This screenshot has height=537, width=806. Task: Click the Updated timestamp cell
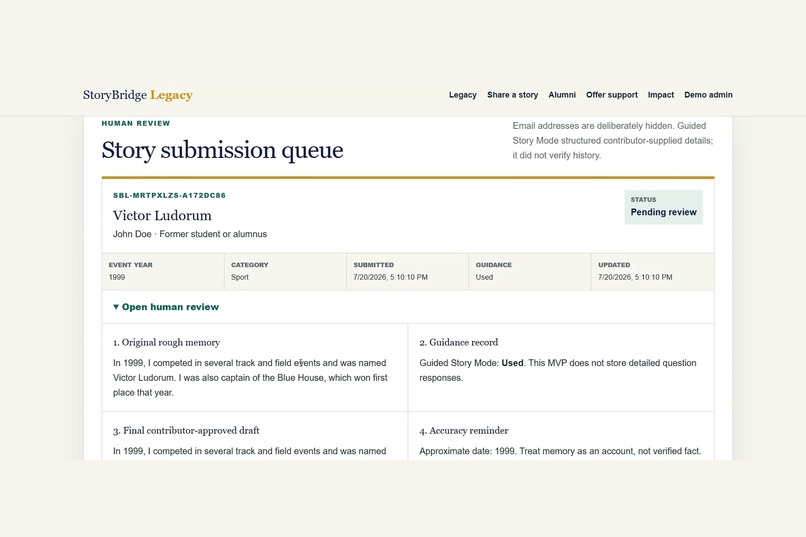tap(653, 271)
